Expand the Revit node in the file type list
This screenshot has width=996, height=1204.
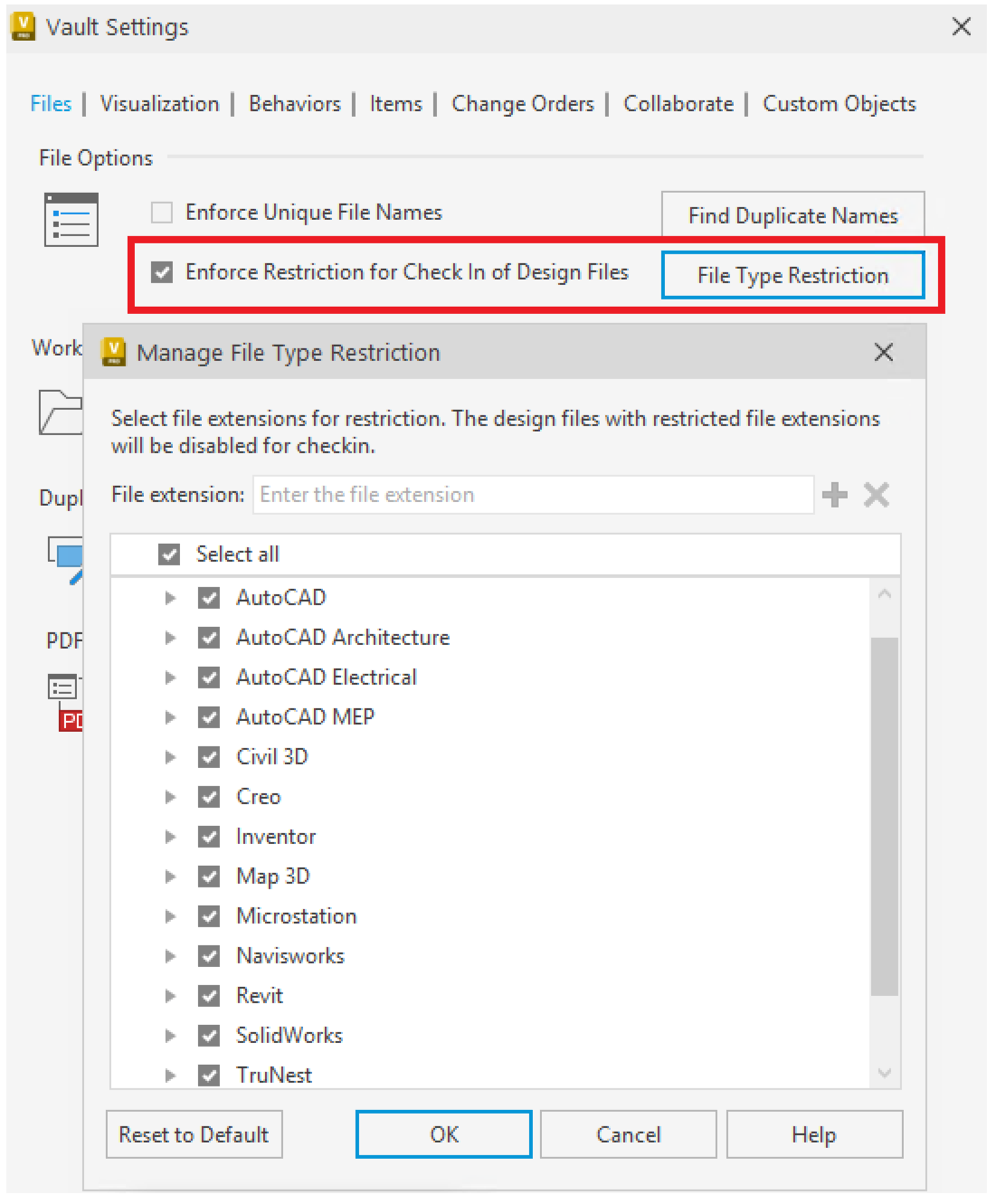[x=170, y=995]
